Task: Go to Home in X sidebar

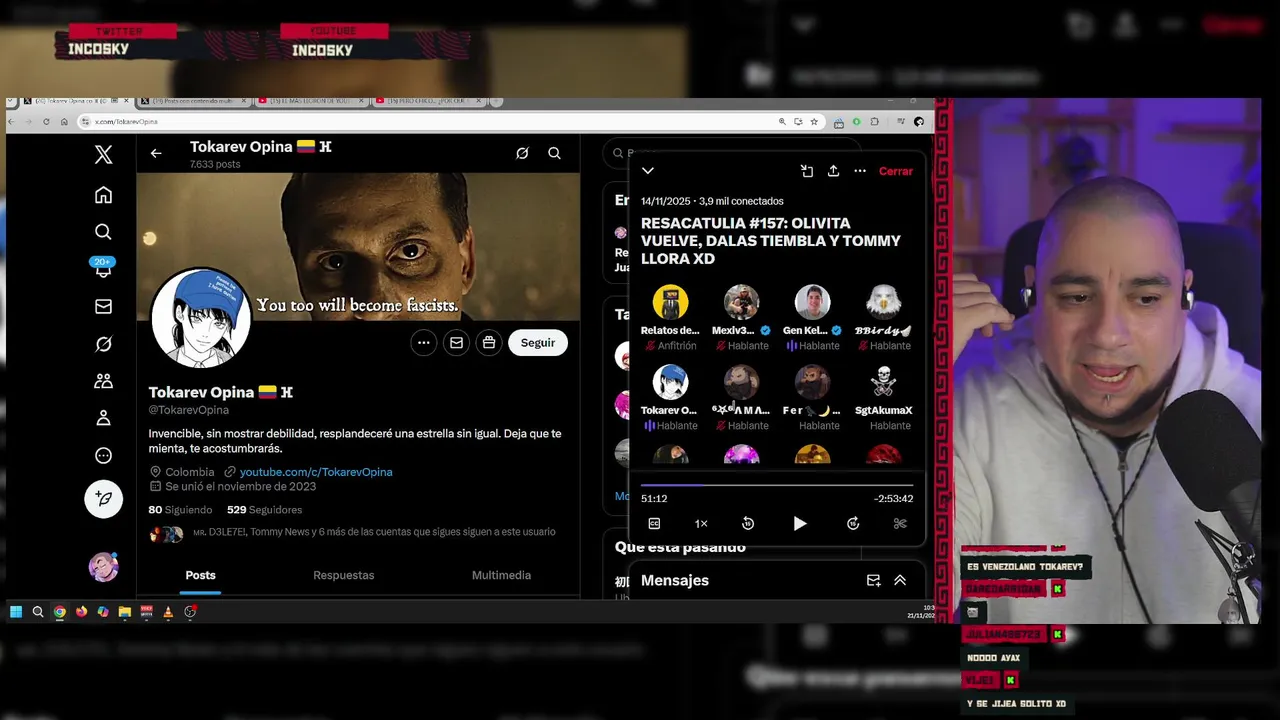Action: point(103,195)
